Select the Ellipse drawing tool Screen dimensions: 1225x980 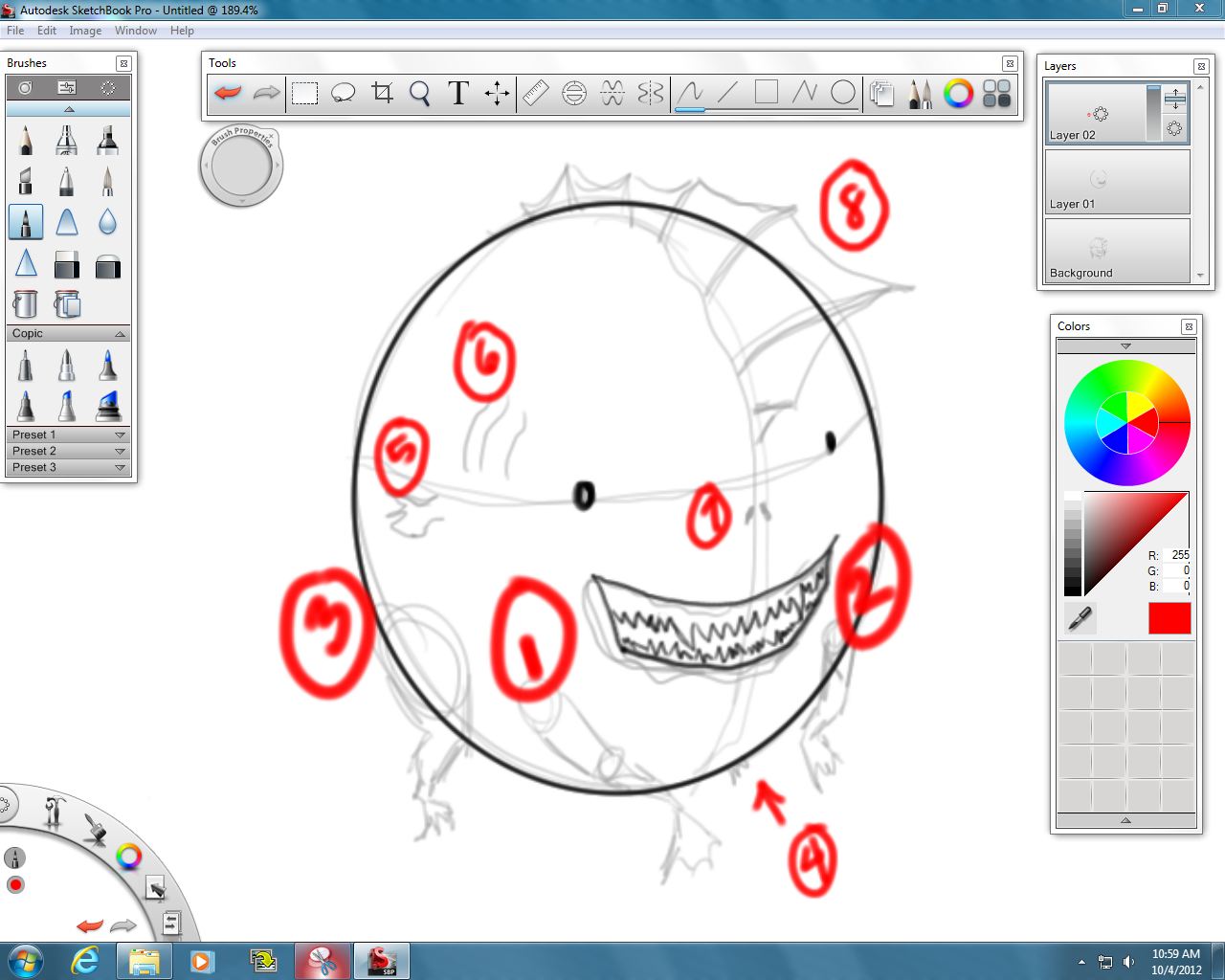tap(843, 93)
